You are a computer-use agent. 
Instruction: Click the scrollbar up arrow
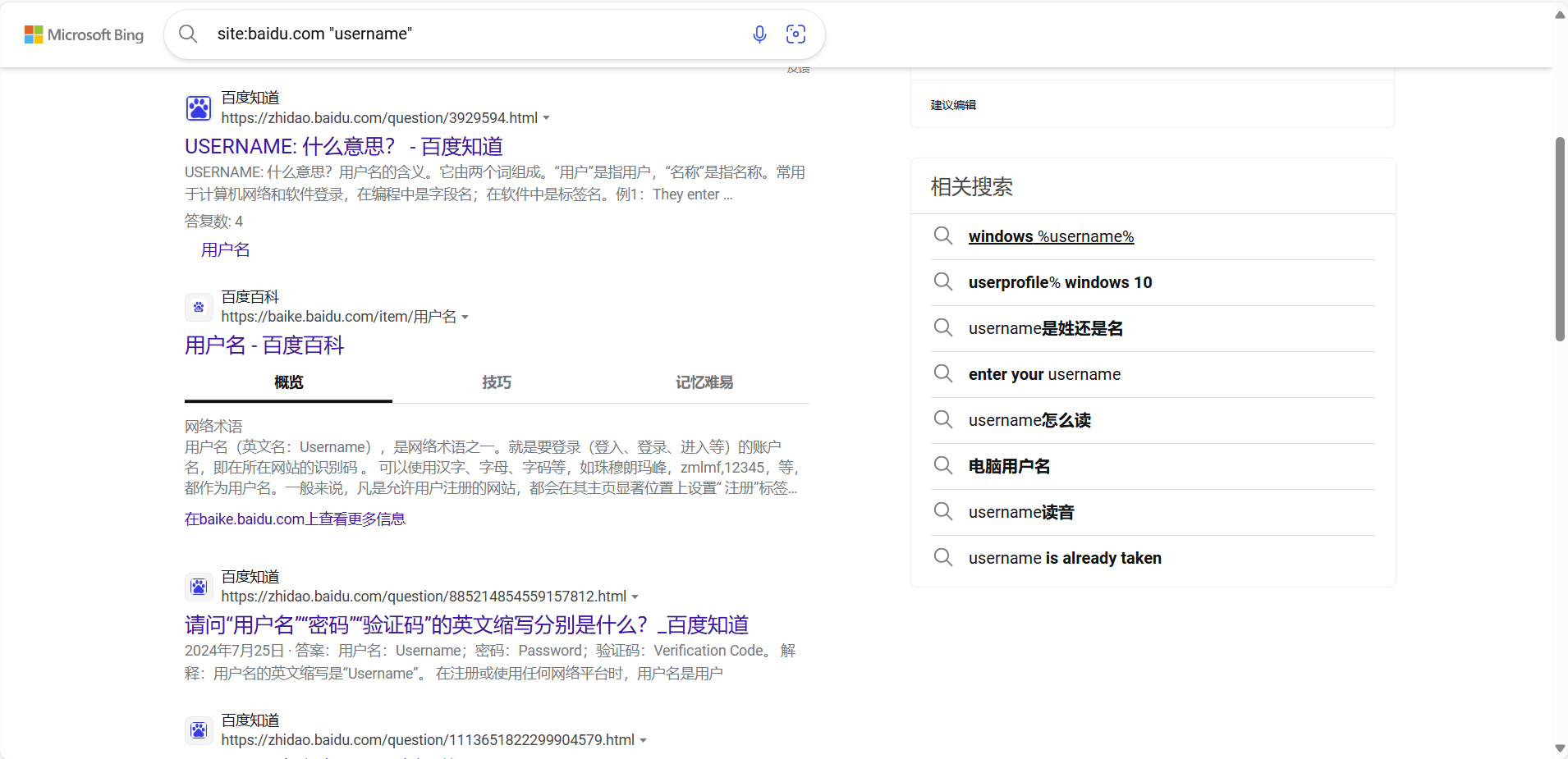tap(1560, 15)
